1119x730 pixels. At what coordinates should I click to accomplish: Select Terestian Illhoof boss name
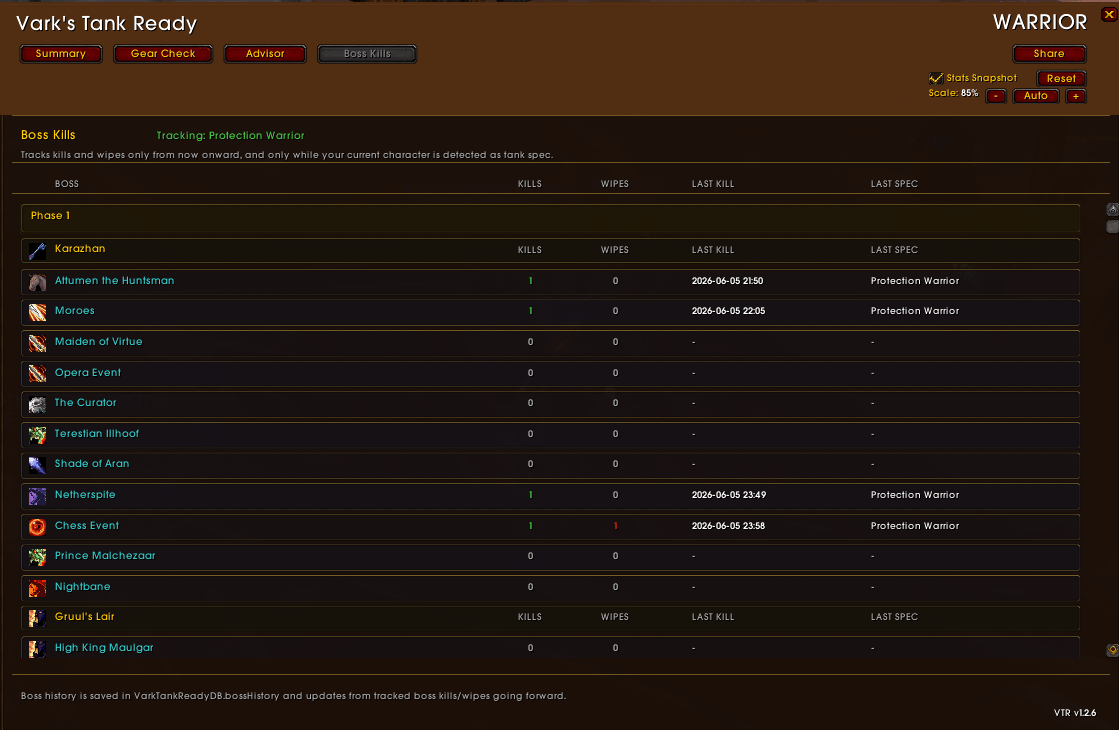pos(96,433)
